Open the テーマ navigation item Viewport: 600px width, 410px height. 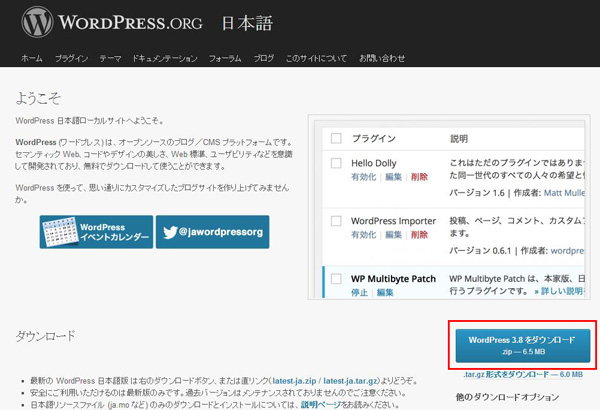(110, 59)
